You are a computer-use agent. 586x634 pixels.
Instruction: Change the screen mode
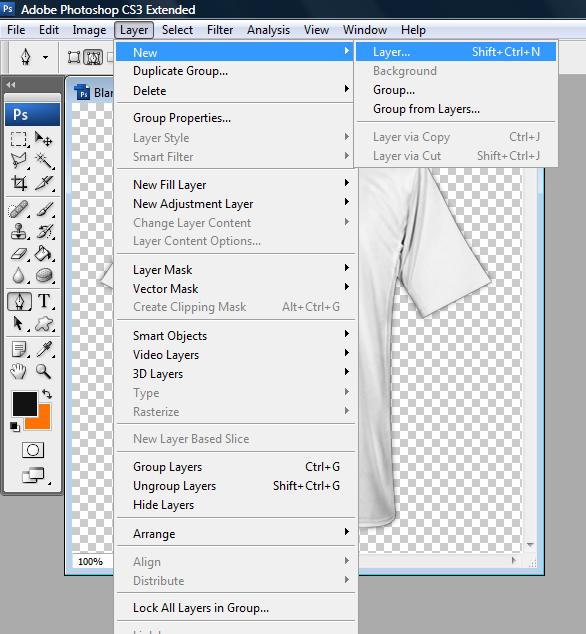[33, 476]
